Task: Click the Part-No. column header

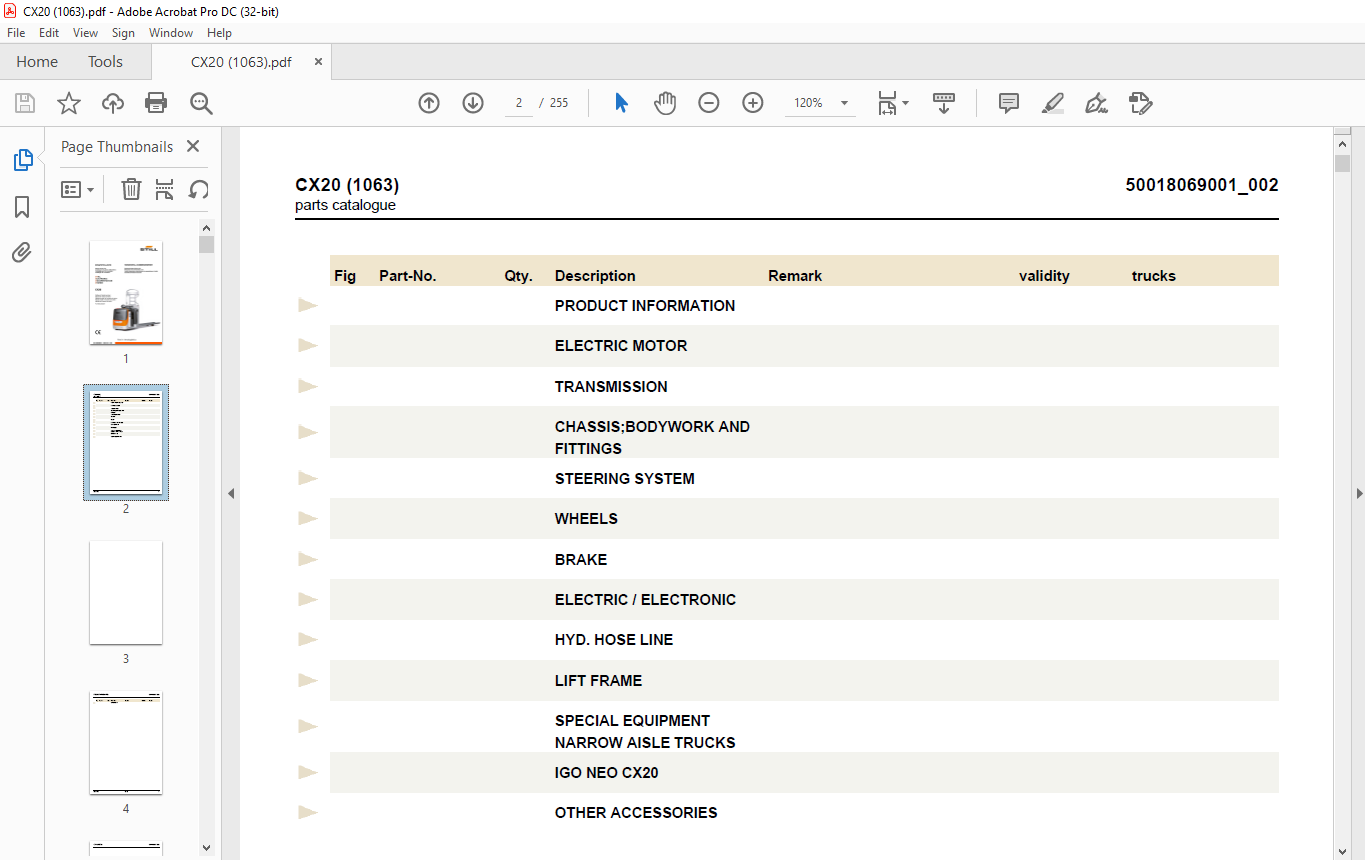Action: click(408, 276)
